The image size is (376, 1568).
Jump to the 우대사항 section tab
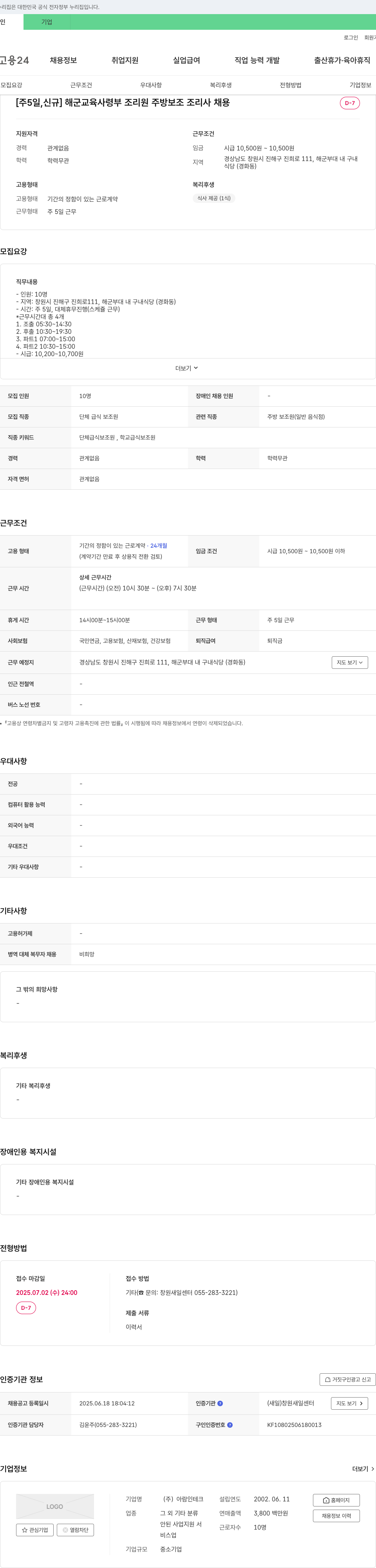pyautogui.click(x=151, y=85)
